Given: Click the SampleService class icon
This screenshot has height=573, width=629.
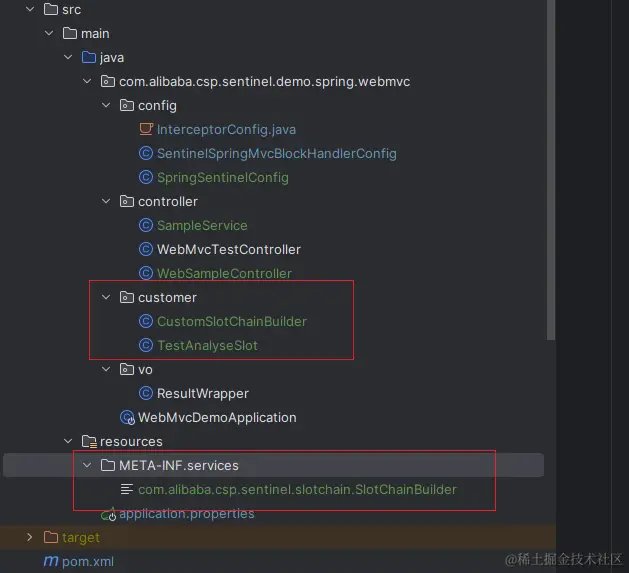Looking at the screenshot, I should pyautogui.click(x=146, y=225).
